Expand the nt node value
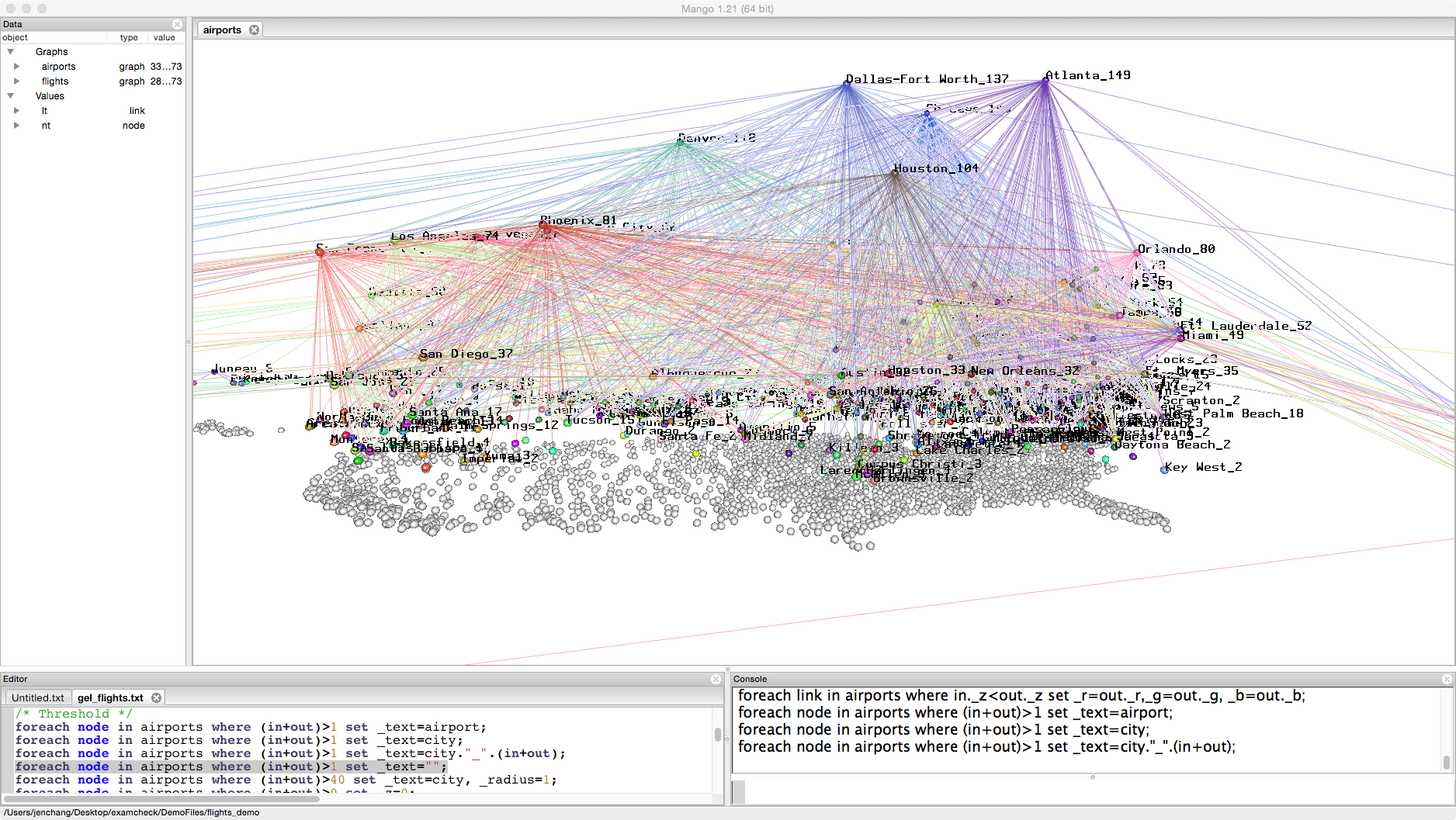The width and height of the screenshot is (1456, 820). pyautogui.click(x=16, y=126)
